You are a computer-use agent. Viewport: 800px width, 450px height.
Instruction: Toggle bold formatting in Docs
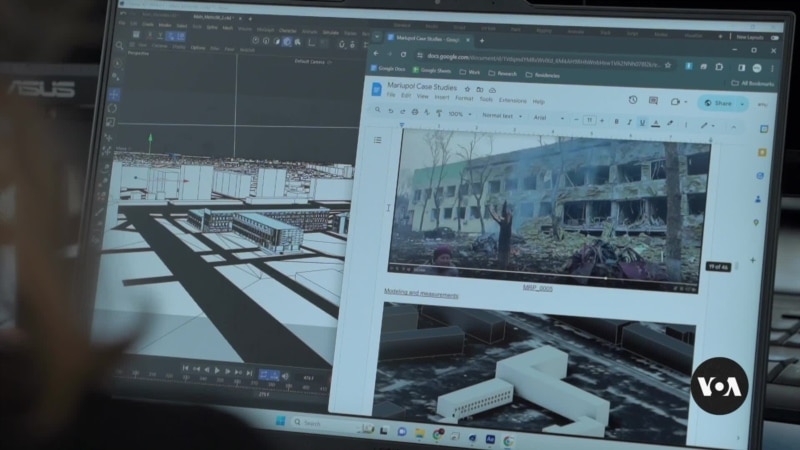pos(616,121)
